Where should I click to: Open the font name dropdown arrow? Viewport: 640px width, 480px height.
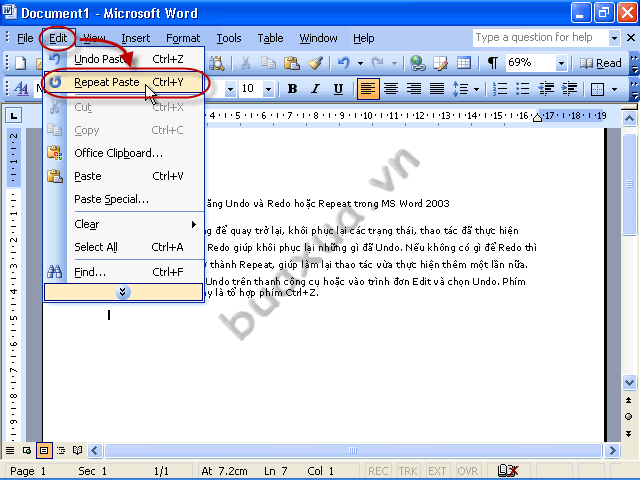tap(230, 89)
